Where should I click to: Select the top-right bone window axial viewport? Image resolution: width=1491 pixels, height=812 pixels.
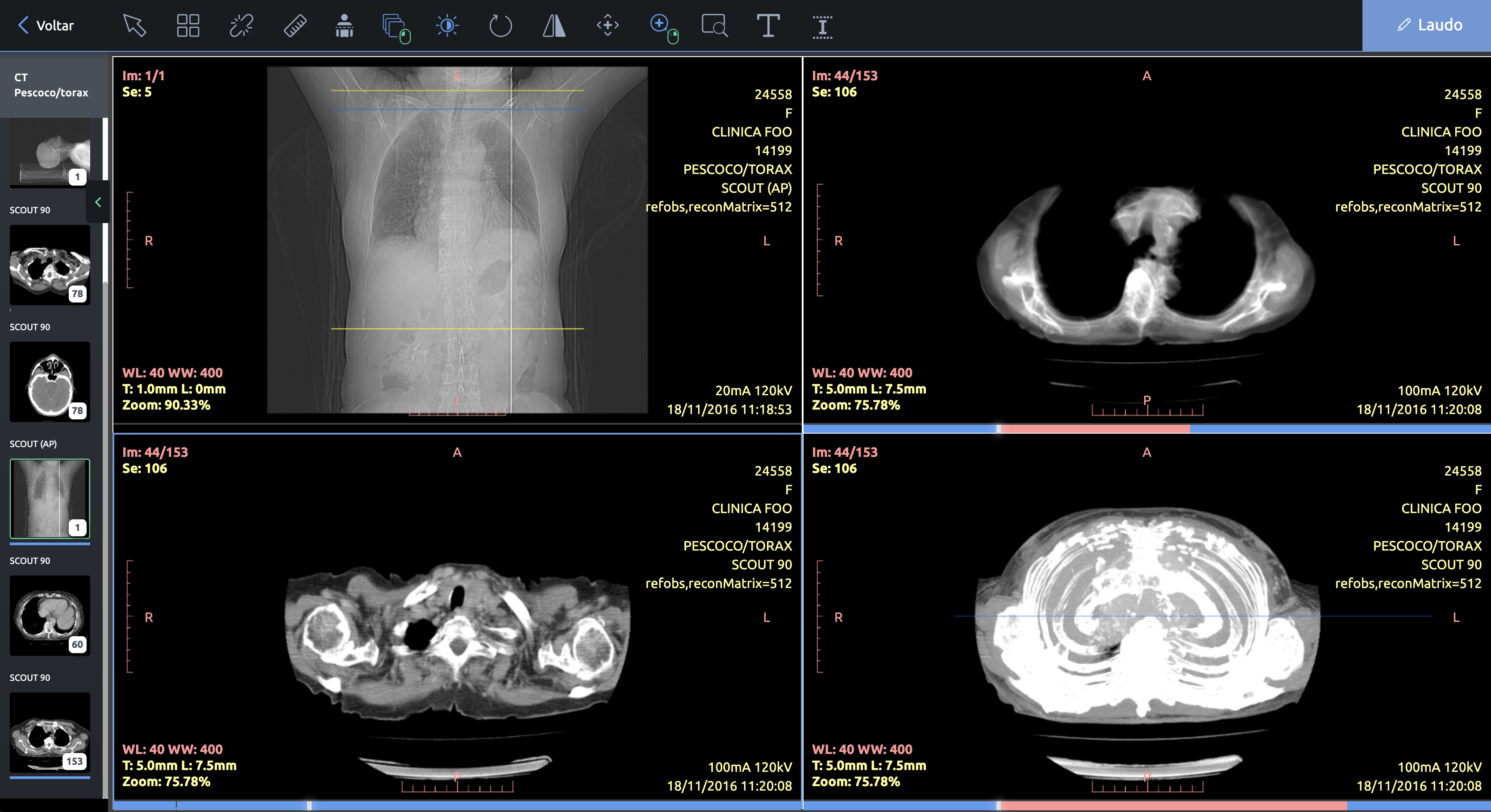click(1147, 240)
